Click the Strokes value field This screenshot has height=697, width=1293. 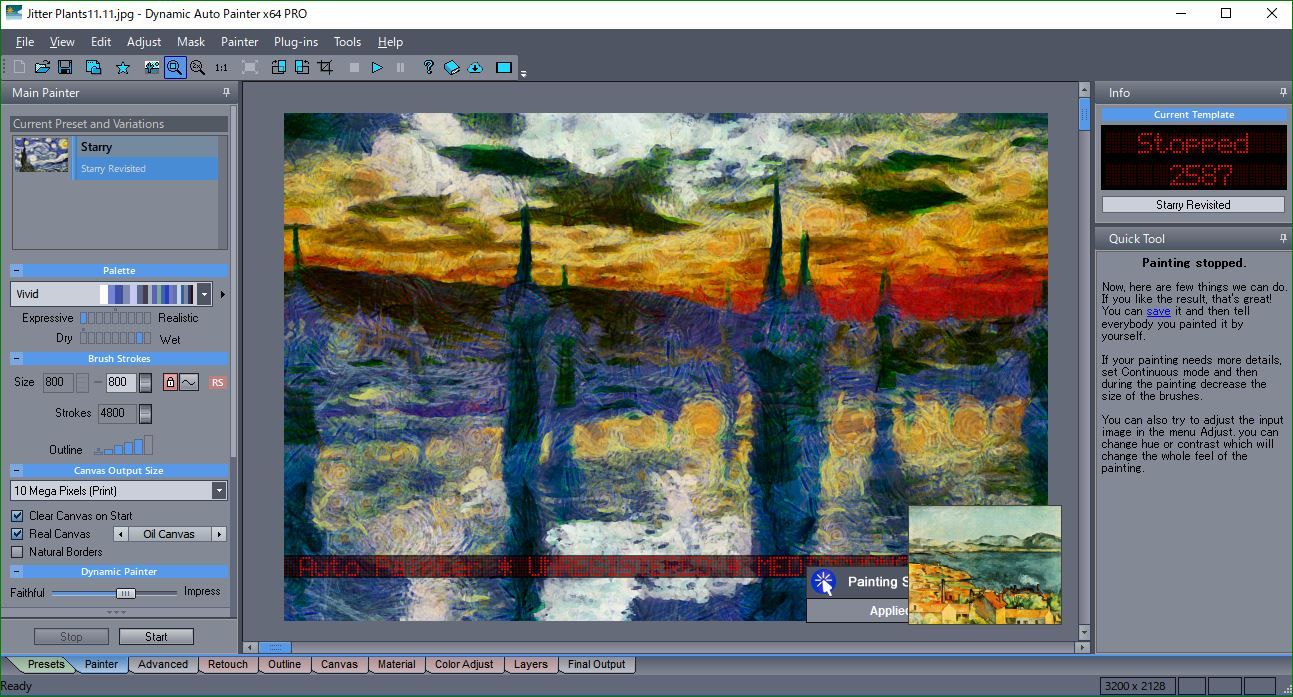click(x=117, y=413)
